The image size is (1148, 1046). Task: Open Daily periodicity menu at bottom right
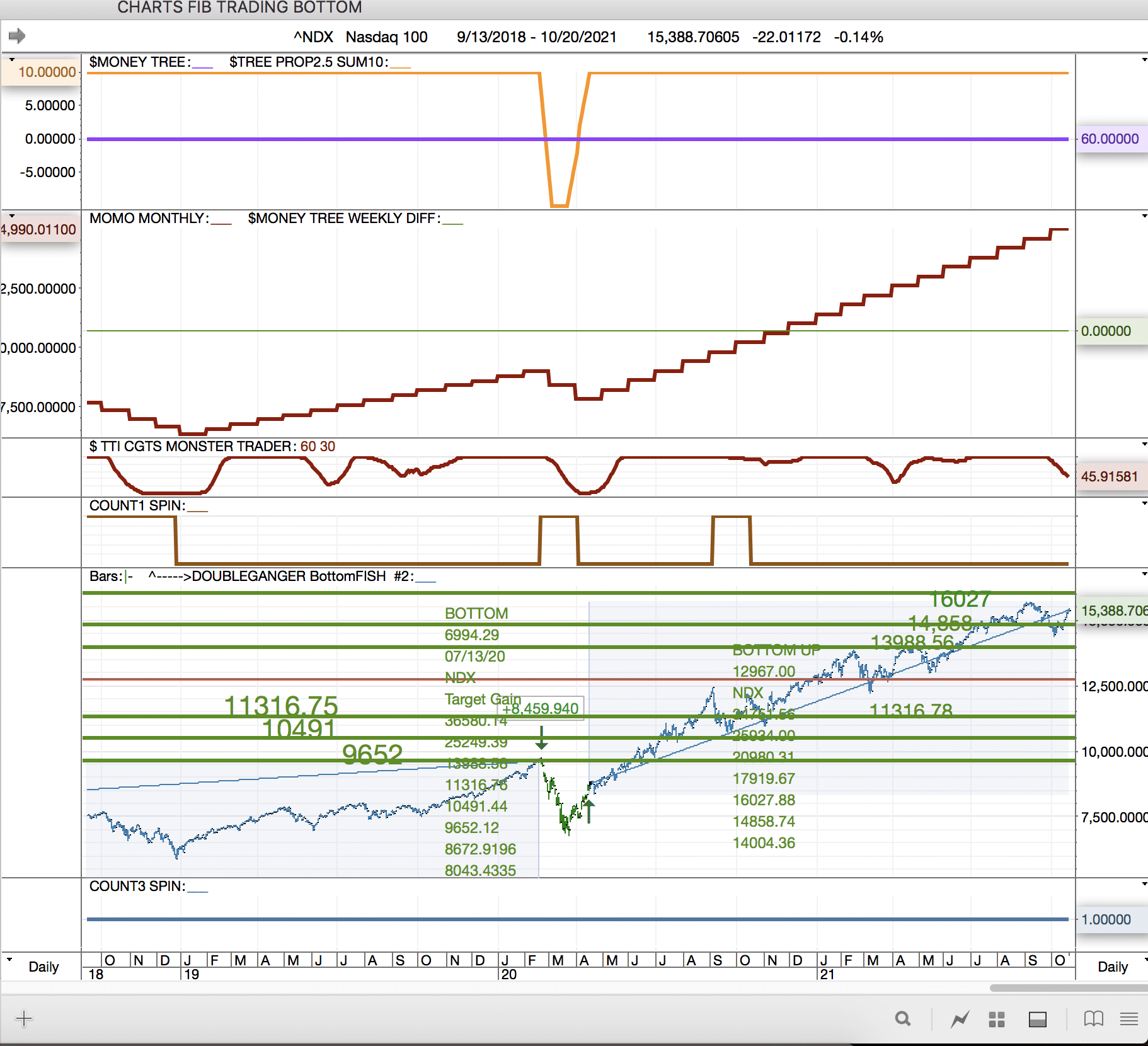point(1113,966)
